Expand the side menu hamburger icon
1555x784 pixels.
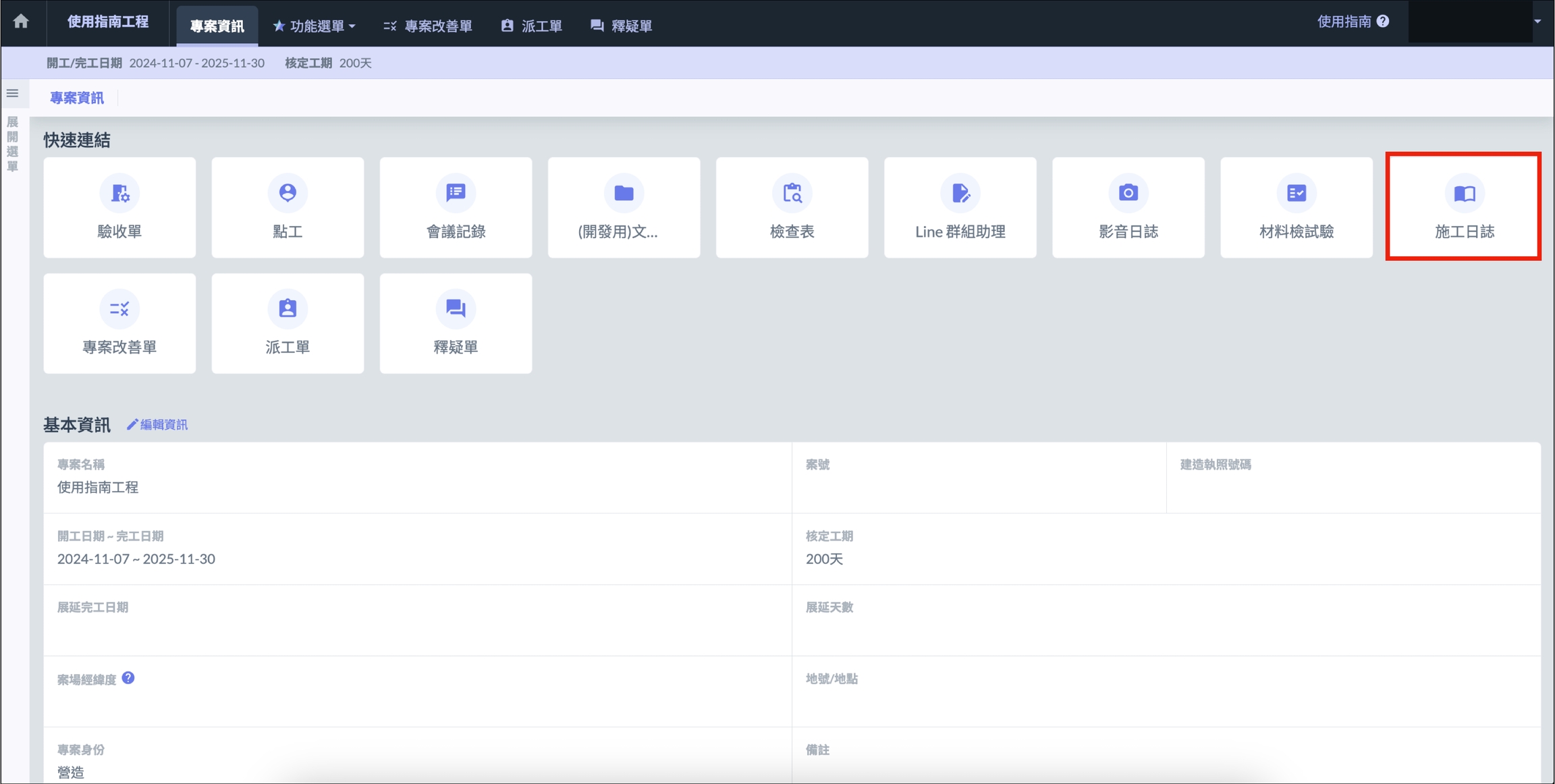(13, 94)
